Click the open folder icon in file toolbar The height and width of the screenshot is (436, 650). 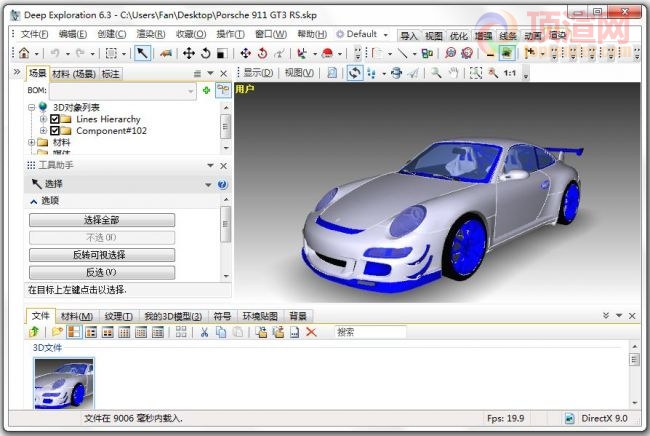pos(57,332)
